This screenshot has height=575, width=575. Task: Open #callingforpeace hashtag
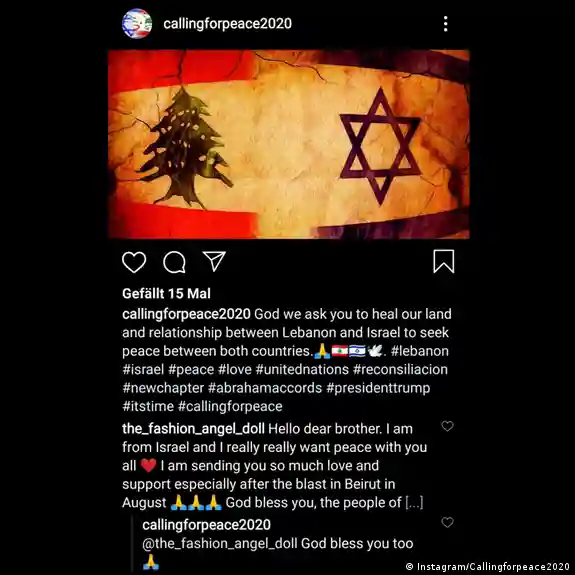point(230,406)
